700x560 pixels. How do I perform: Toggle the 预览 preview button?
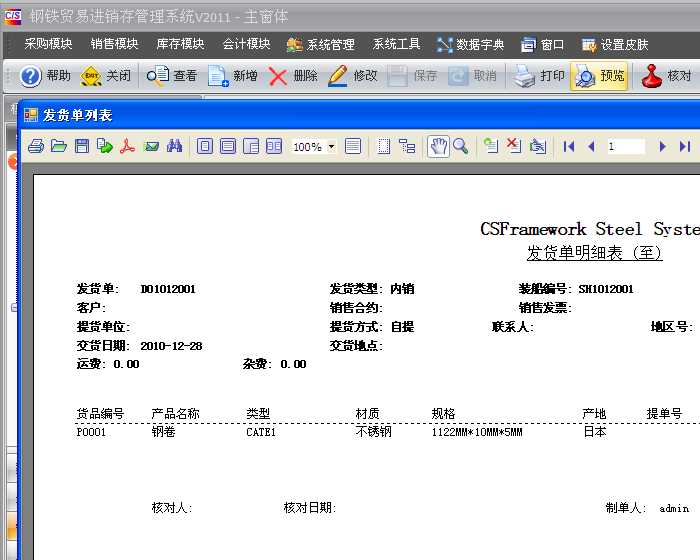click(599, 76)
